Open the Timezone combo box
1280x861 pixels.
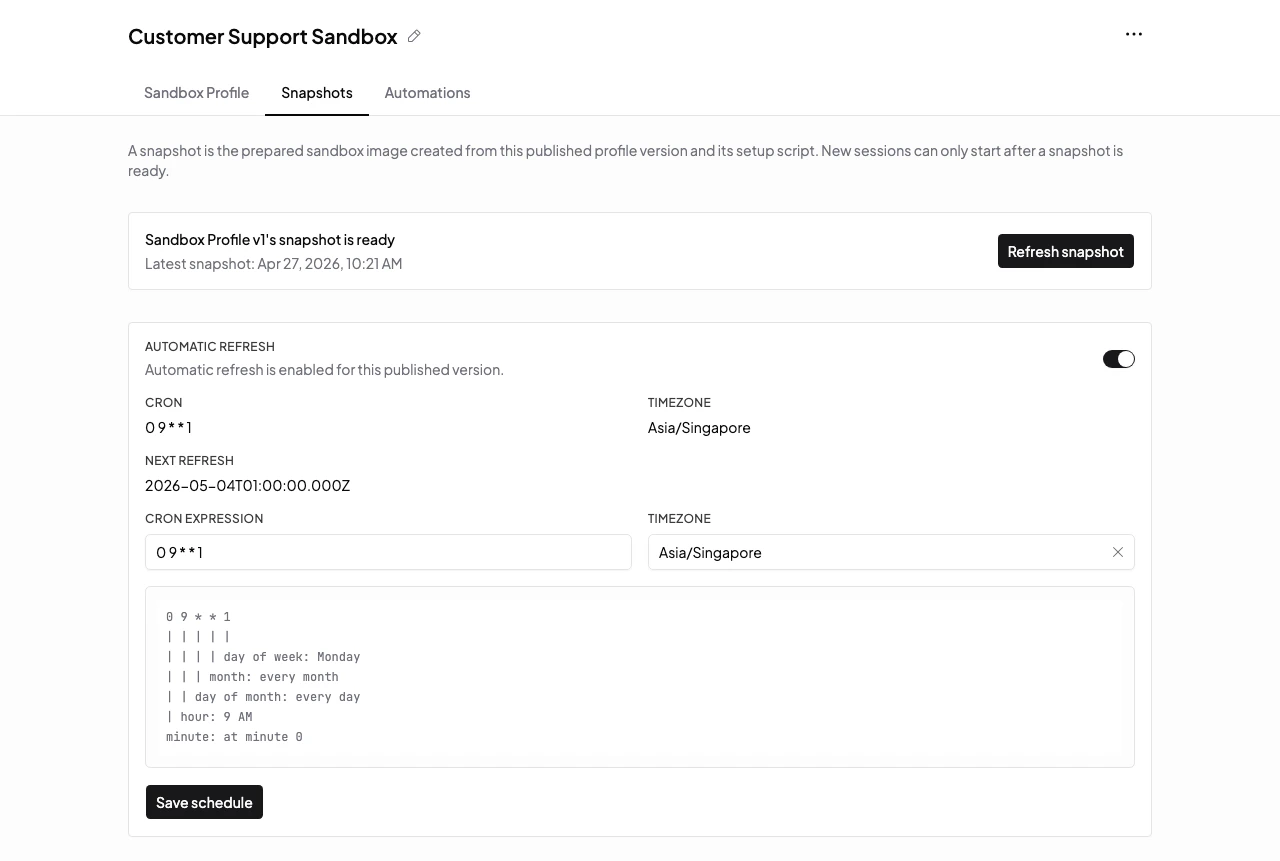click(891, 552)
